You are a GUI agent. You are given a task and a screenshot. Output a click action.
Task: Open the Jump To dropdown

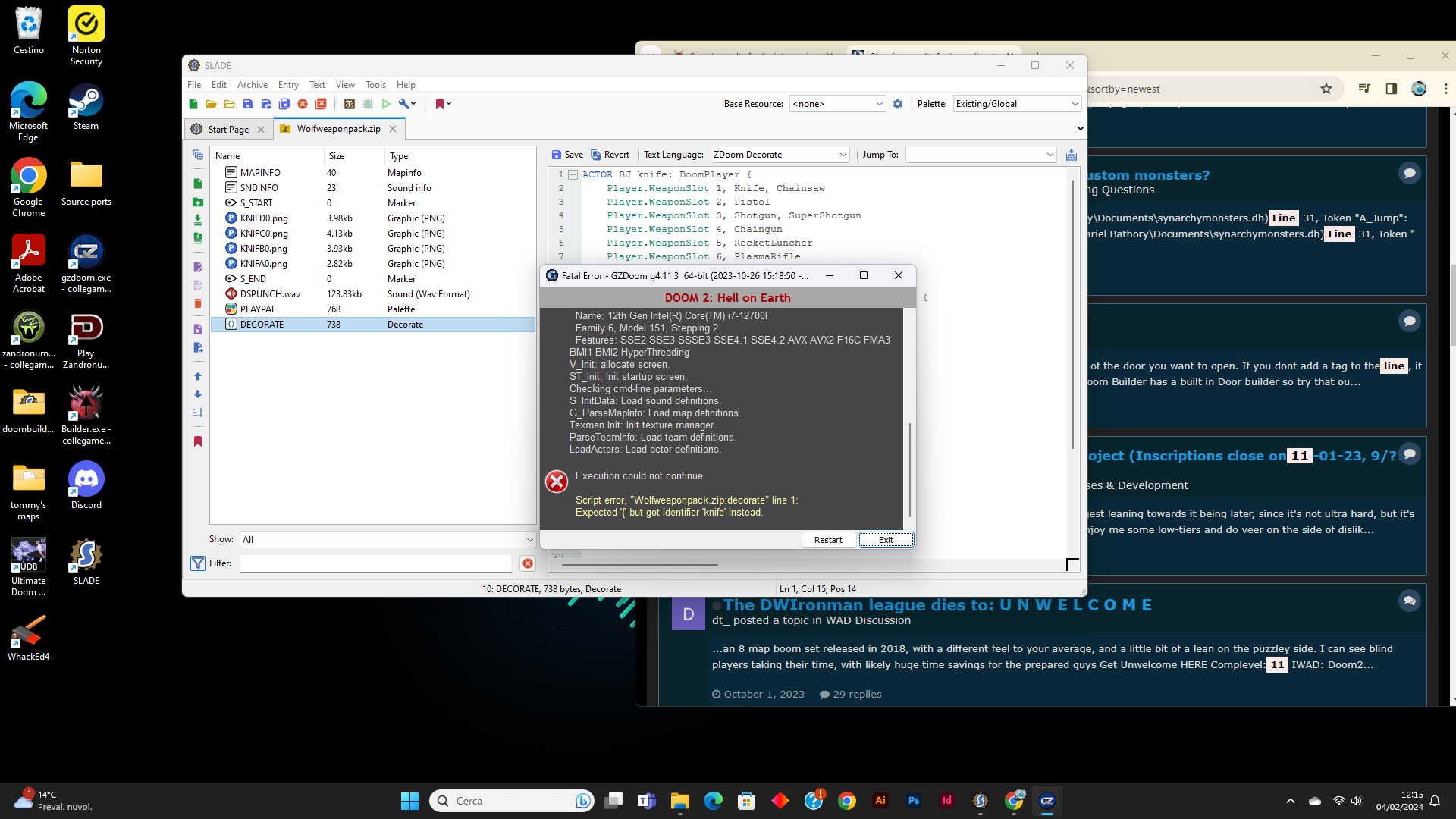tap(981, 155)
